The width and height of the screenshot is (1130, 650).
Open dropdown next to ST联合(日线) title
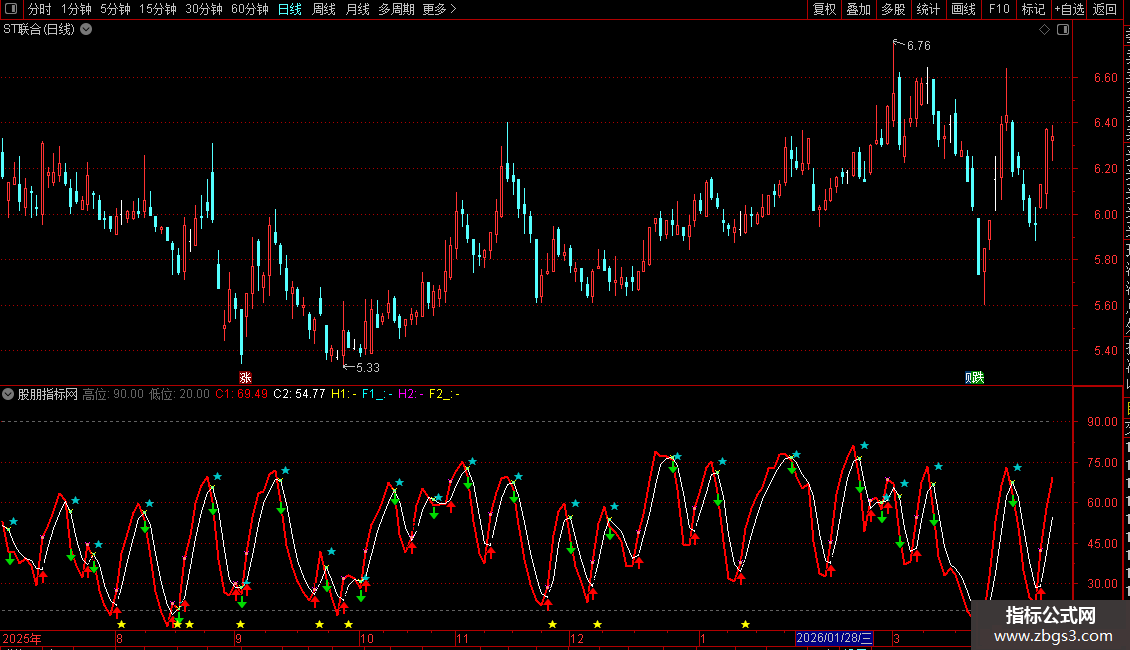click(86, 30)
